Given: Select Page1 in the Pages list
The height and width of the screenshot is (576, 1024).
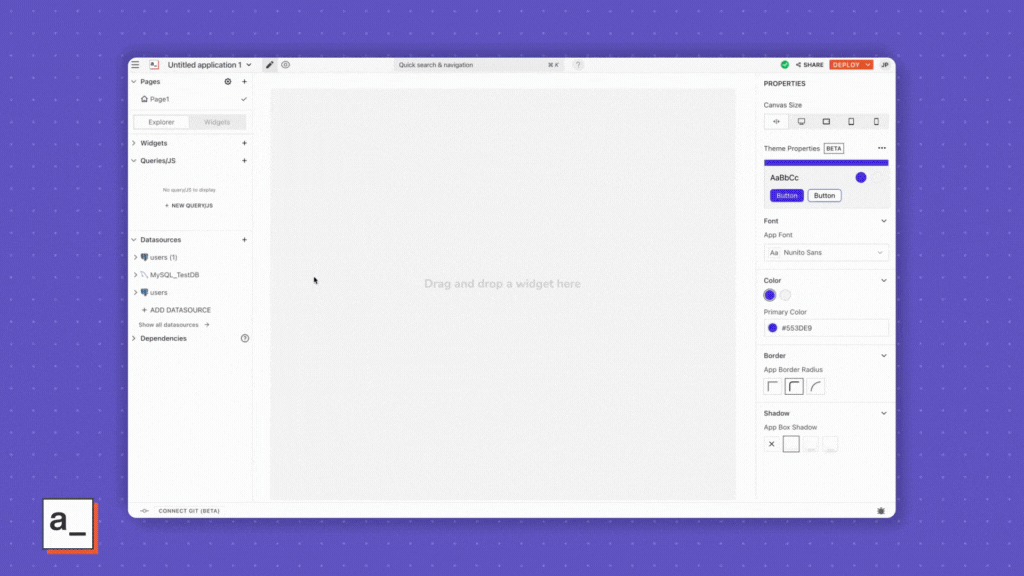Looking at the screenshot, I should pos(159,99).
